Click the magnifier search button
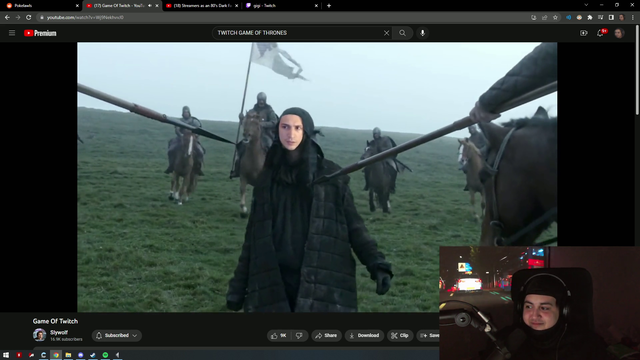Image resolution: width=640 pixels, height=360 pixels. (402, 33)
